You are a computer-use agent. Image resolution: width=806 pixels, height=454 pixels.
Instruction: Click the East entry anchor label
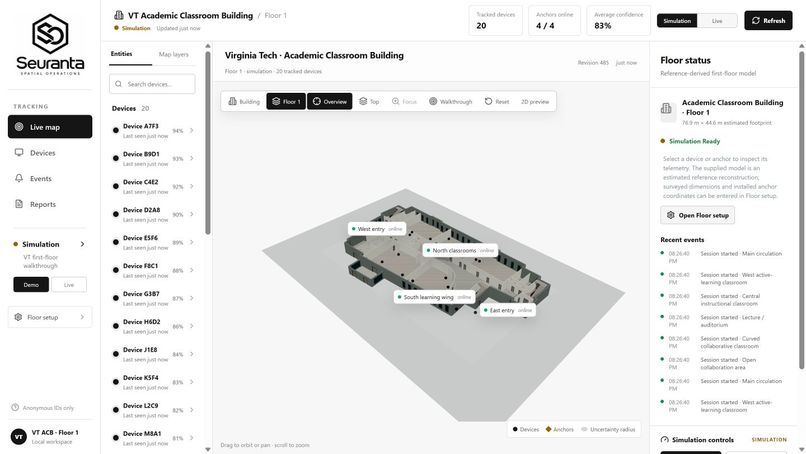point(507,311)
